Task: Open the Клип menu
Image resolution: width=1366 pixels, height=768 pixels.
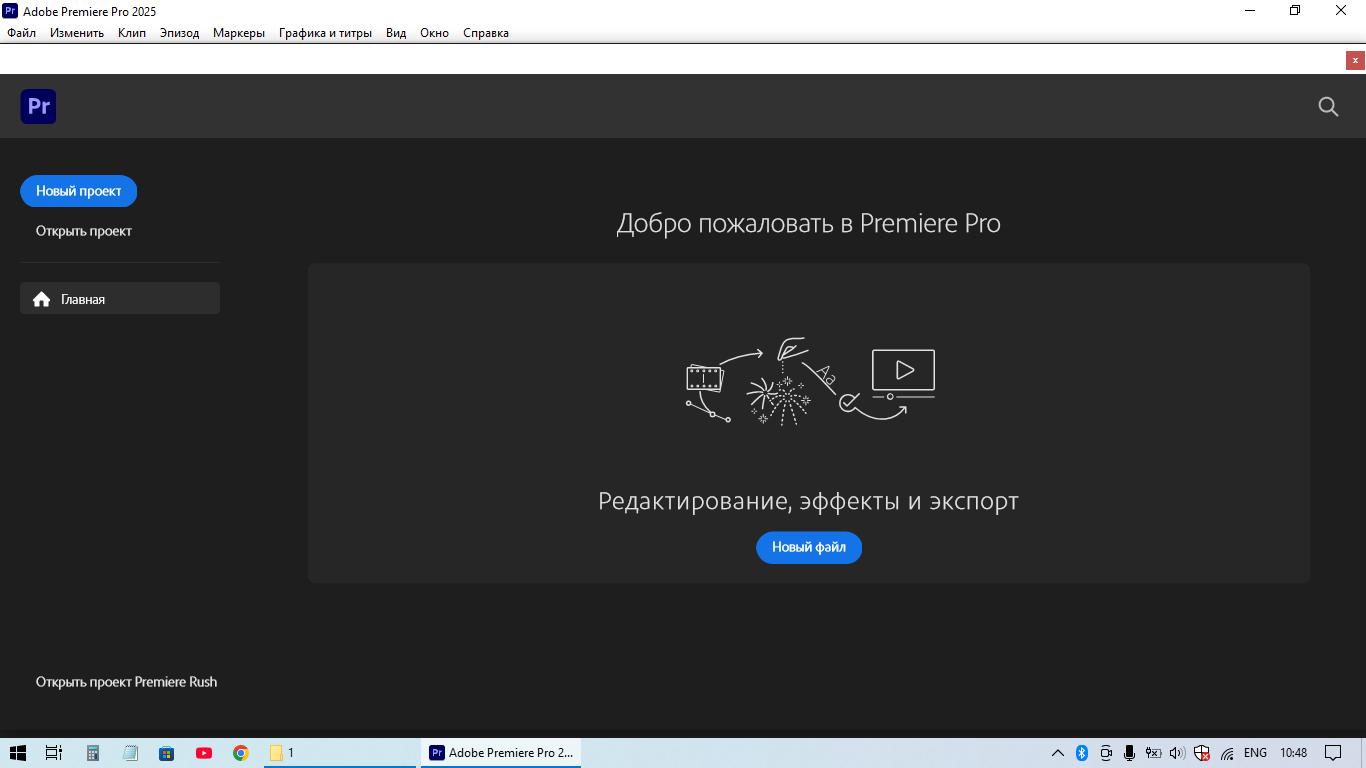Action: 132,33
